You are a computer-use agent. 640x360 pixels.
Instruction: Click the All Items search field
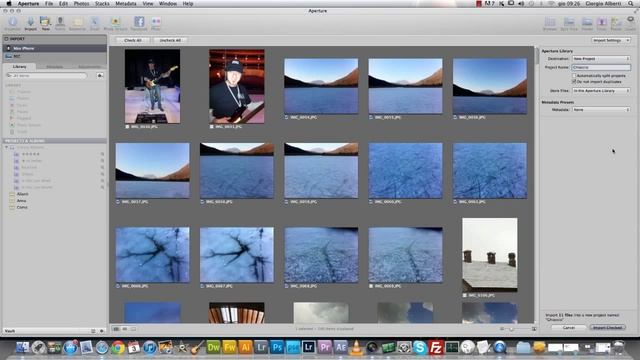47,76
